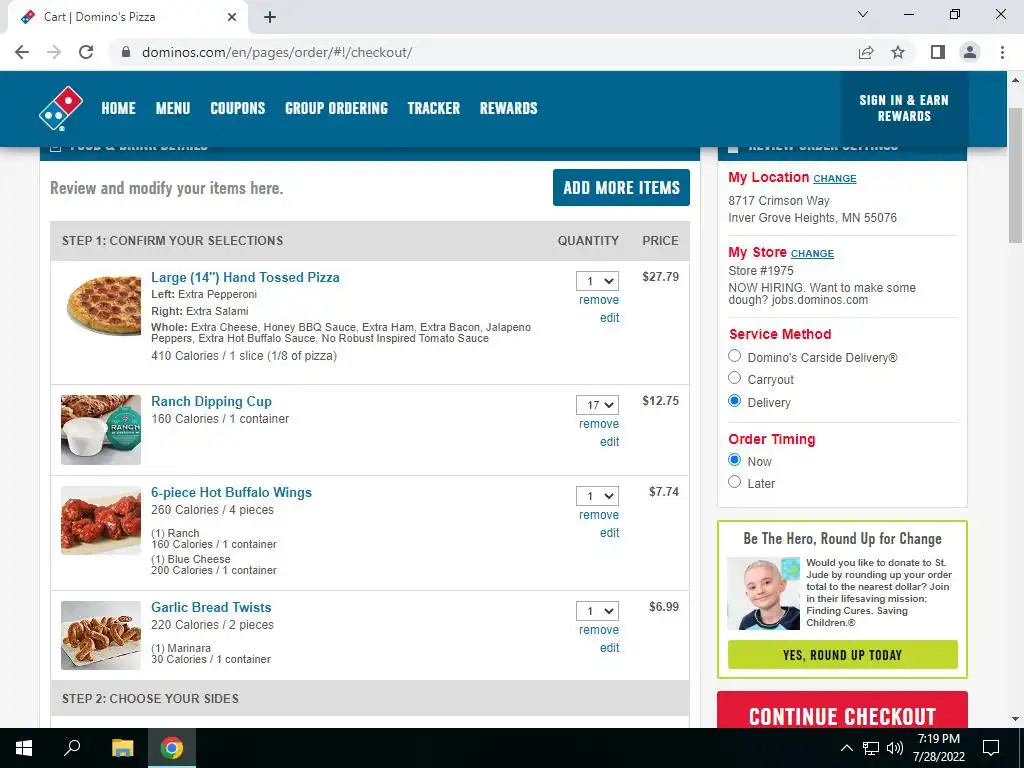Viewport: 1024px width, 768px height.
Task: Click CHANGE next to My Store
Action: click(x=812, y=253)
